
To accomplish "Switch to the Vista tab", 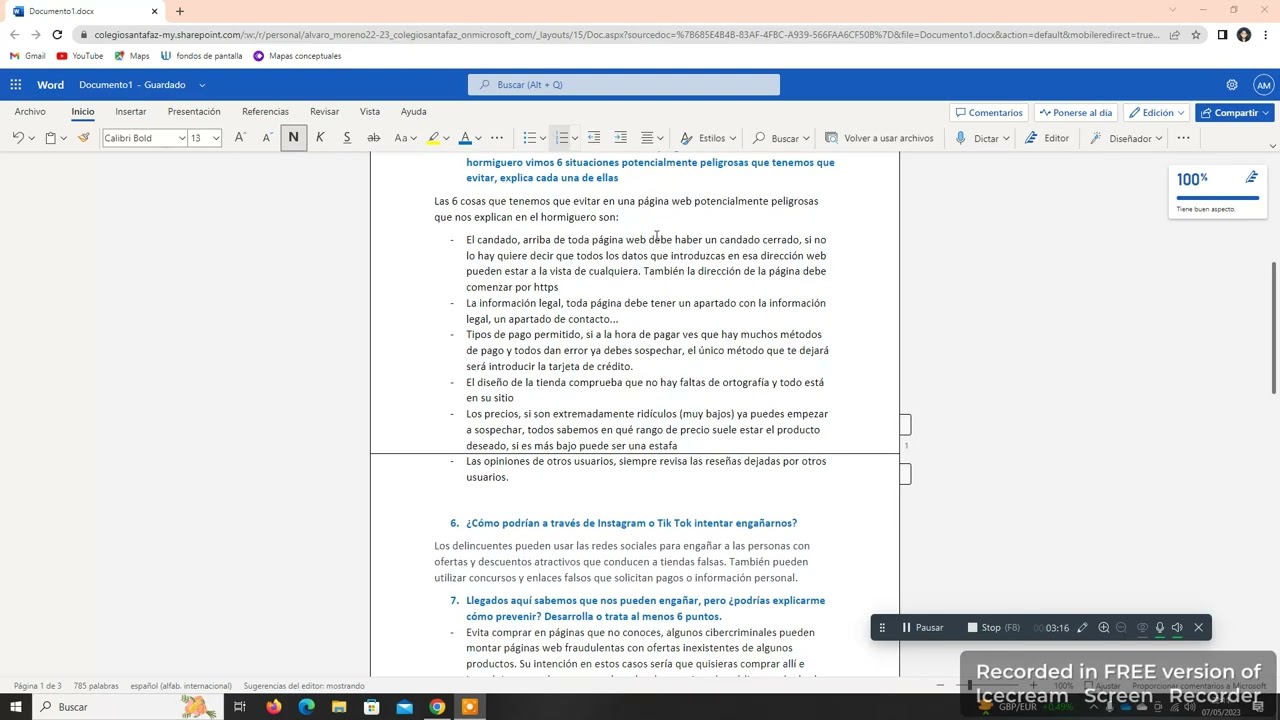I will pos(370,112).
